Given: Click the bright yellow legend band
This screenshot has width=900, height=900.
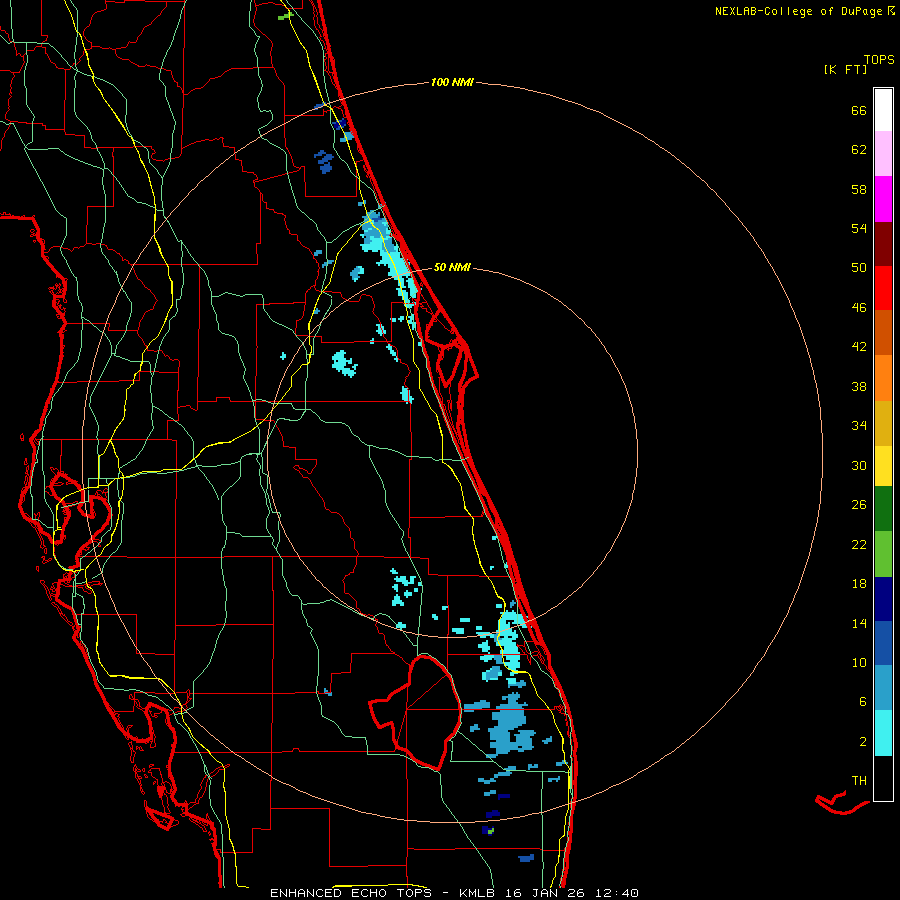Looking at the screenshot, I should pyautogui.click(x=883, y=466).
